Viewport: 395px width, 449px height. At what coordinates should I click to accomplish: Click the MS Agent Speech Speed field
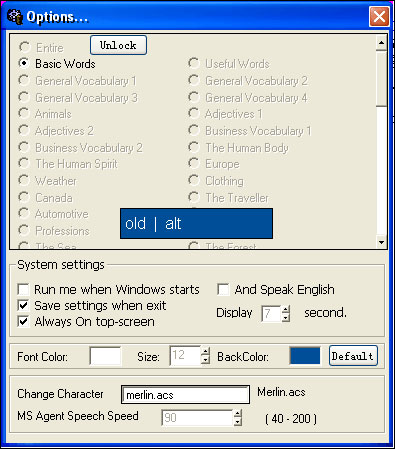click(x=197, y=418)
